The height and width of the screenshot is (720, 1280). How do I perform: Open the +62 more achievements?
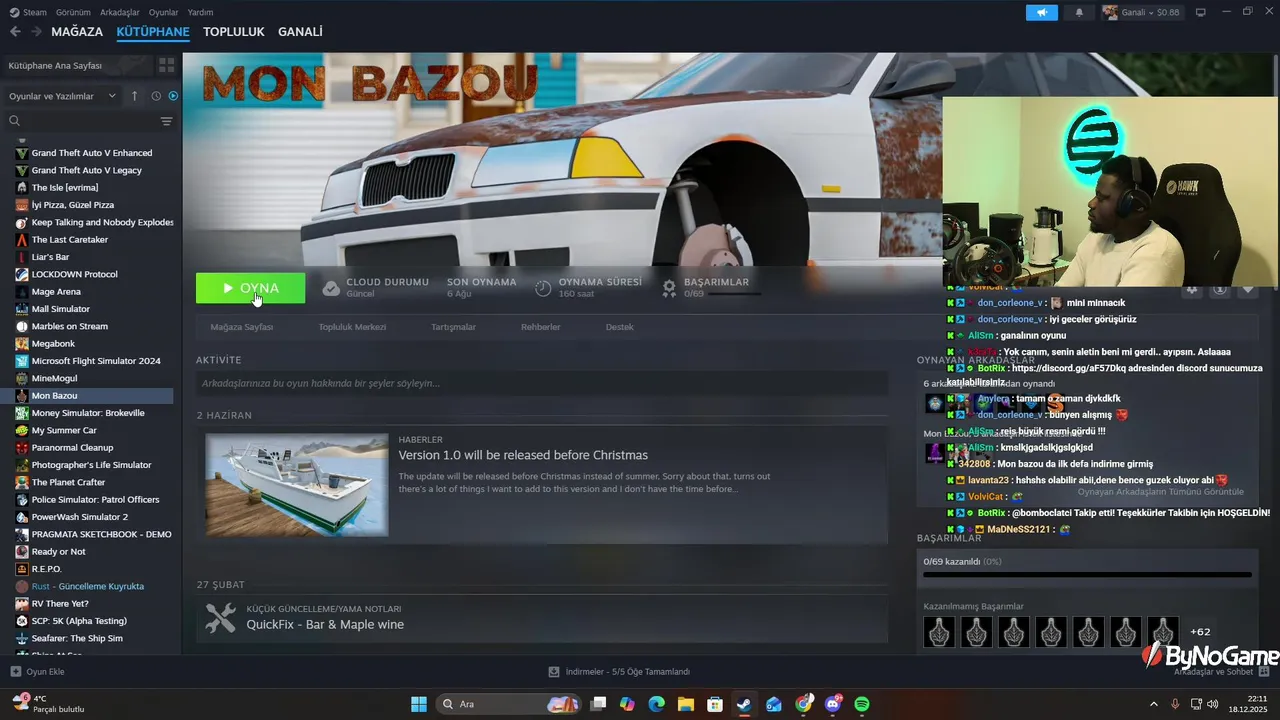pyautogui.click(x=1200, y=632)
